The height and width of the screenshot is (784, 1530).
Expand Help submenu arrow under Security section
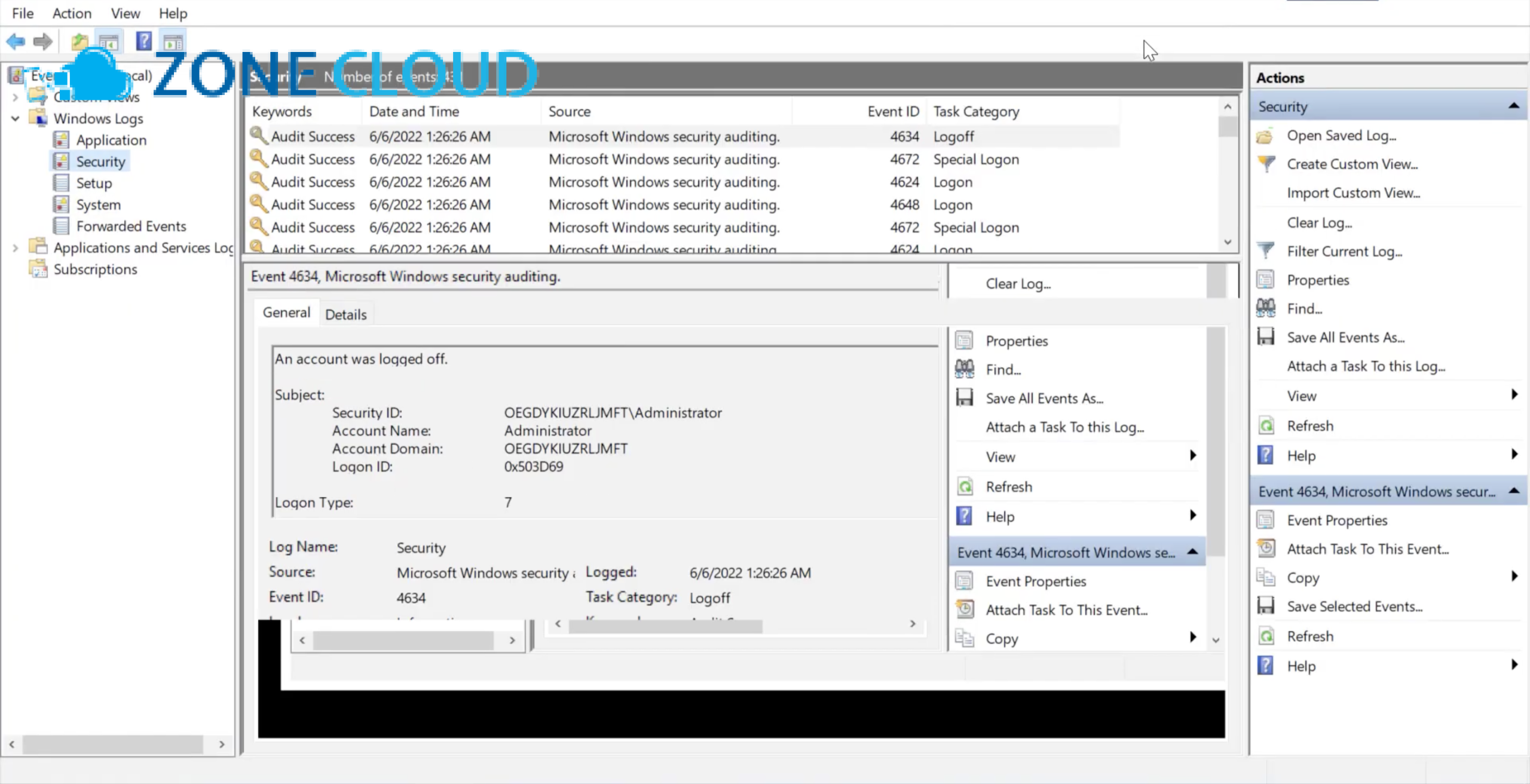coord(1514,454)
